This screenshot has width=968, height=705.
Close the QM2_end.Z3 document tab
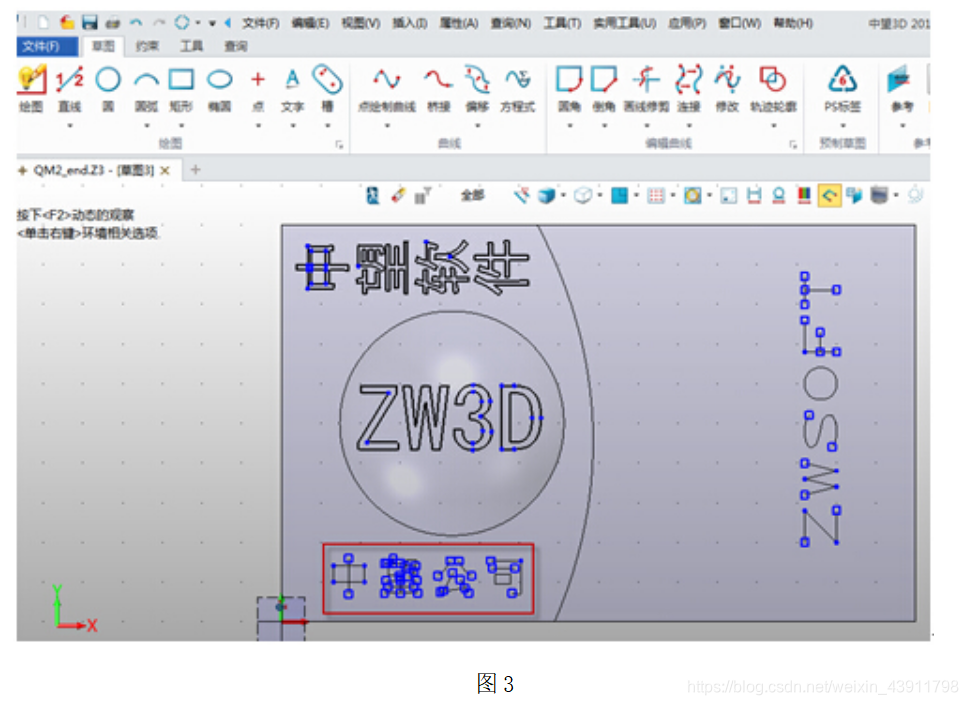(x=165, y=170)
